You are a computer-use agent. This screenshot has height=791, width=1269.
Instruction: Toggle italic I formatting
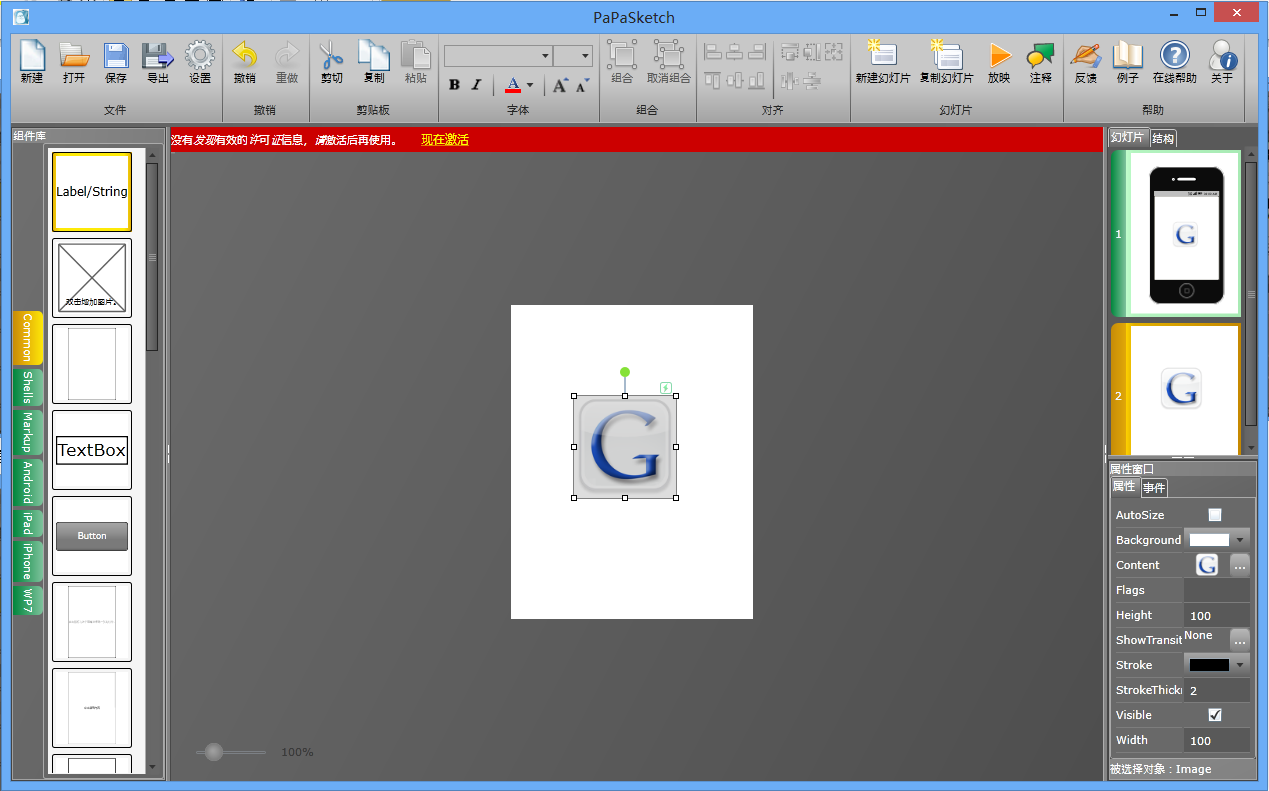coord(477,85)
